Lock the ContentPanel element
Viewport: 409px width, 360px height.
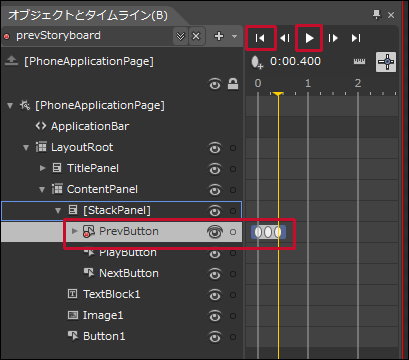233,190
